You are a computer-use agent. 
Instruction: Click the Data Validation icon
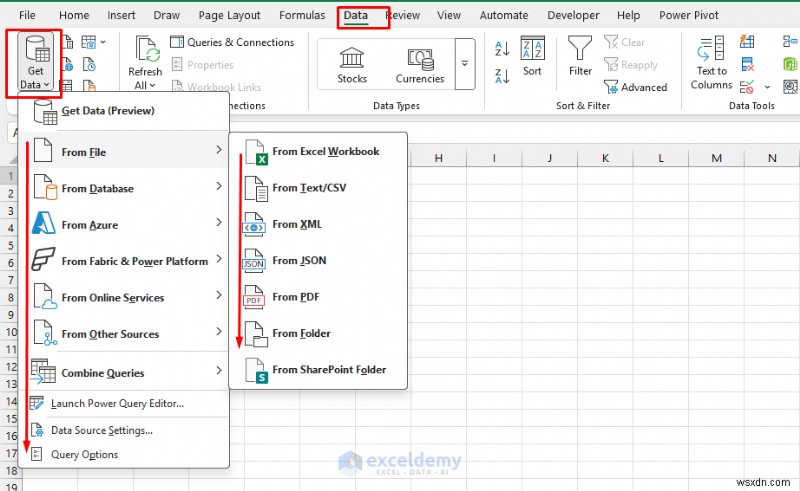click(x=747, y=87)
